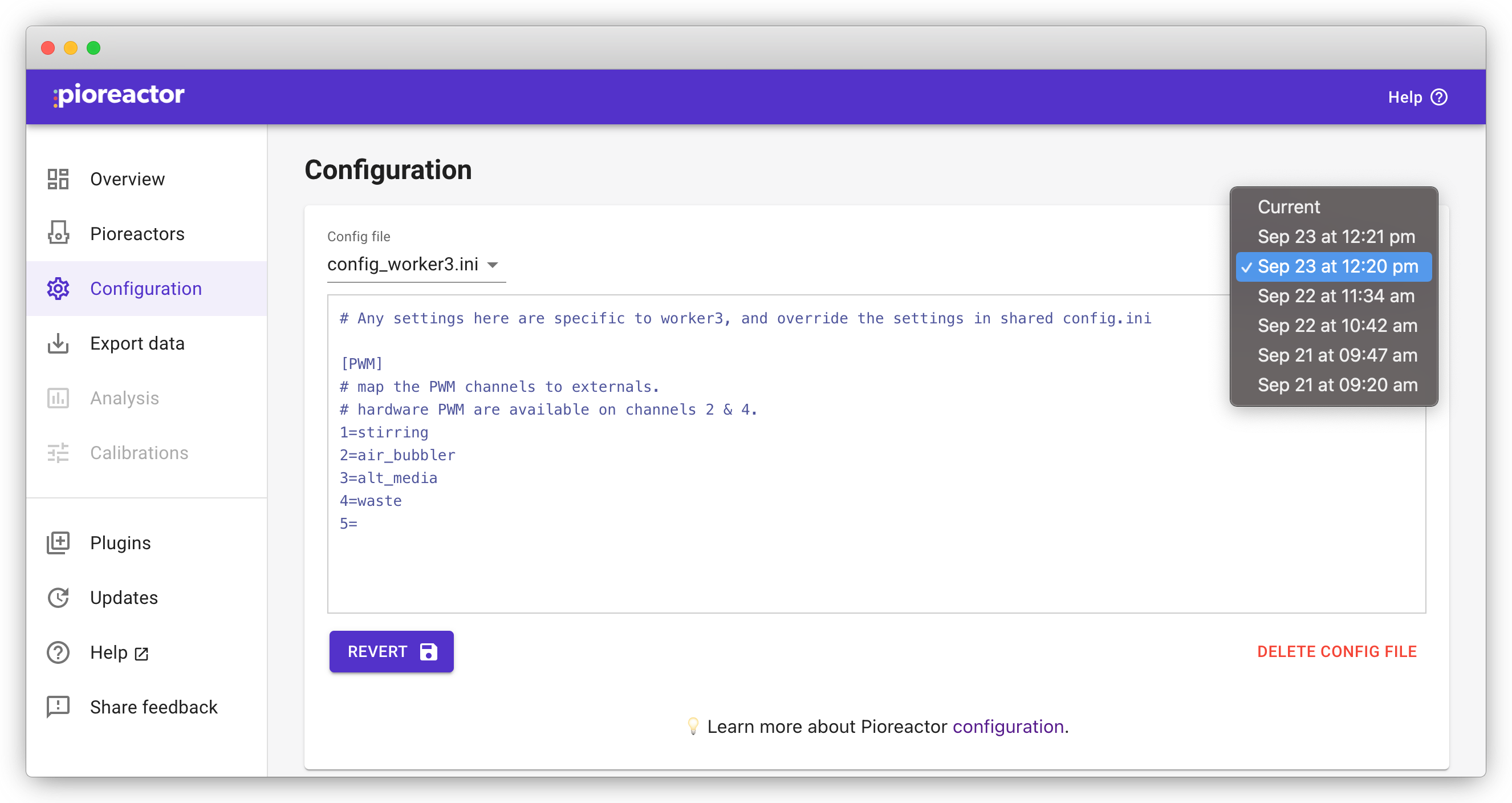Click the save icon on the Revert button
This screenshot has width=1512, height=803.
[x=429, y=651]
